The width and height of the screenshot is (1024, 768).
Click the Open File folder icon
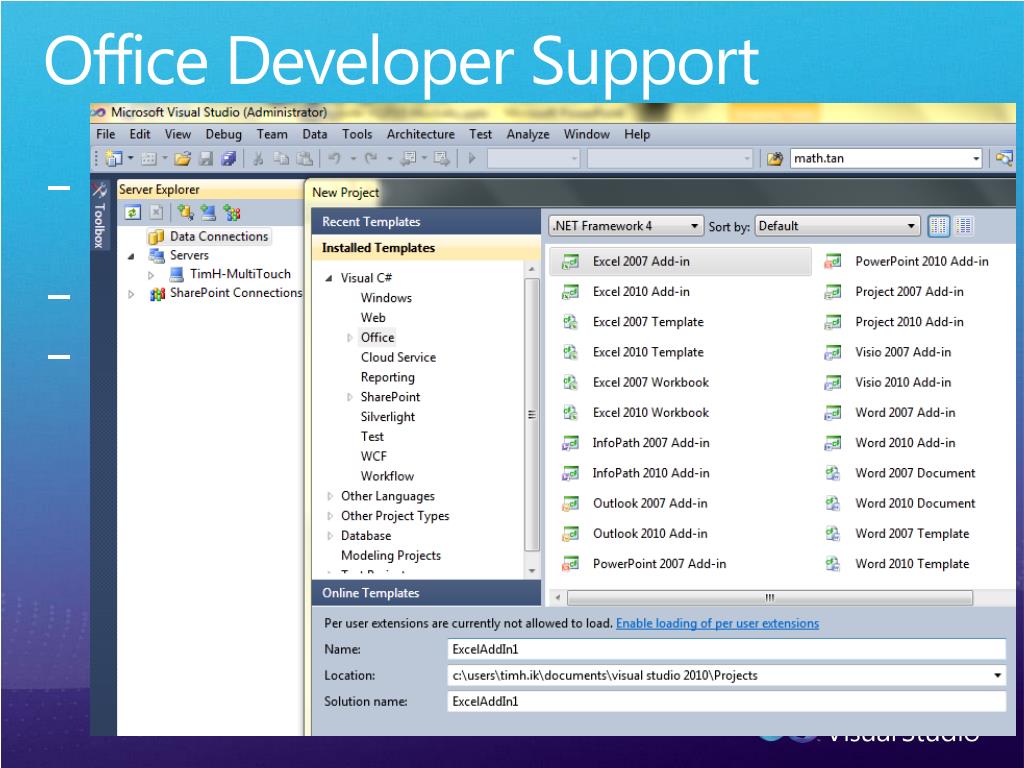(183, 158)
